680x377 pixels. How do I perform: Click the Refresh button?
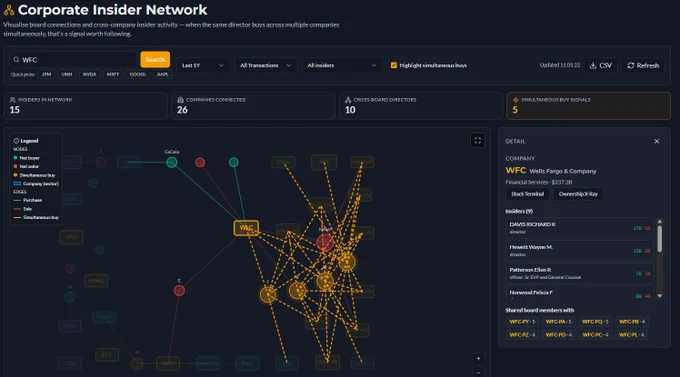(x=643, y=66)
